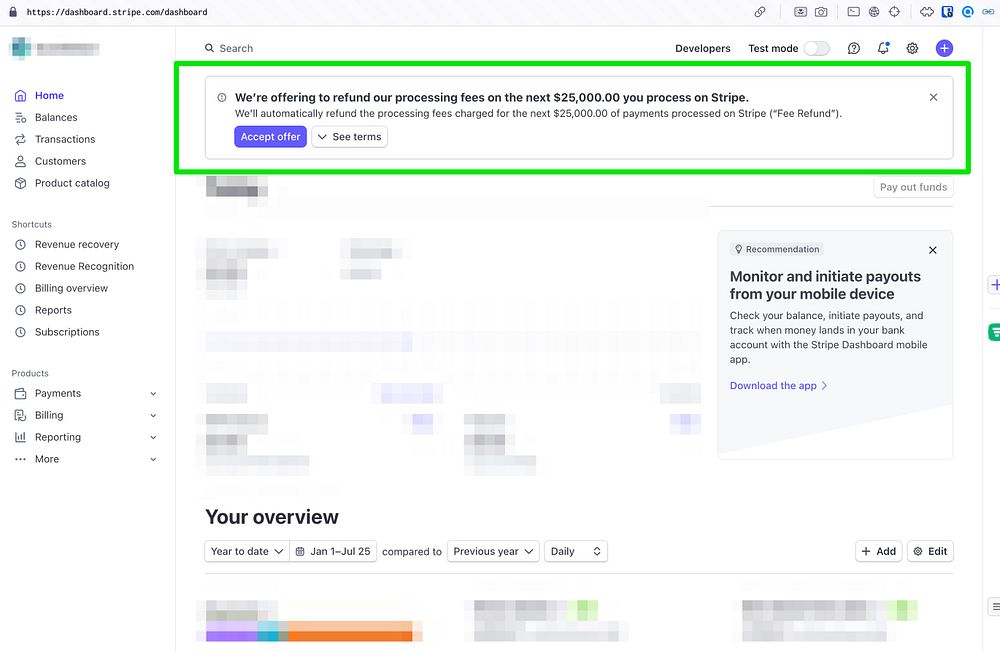
Task: Open Product catalog
Action: 72,183
